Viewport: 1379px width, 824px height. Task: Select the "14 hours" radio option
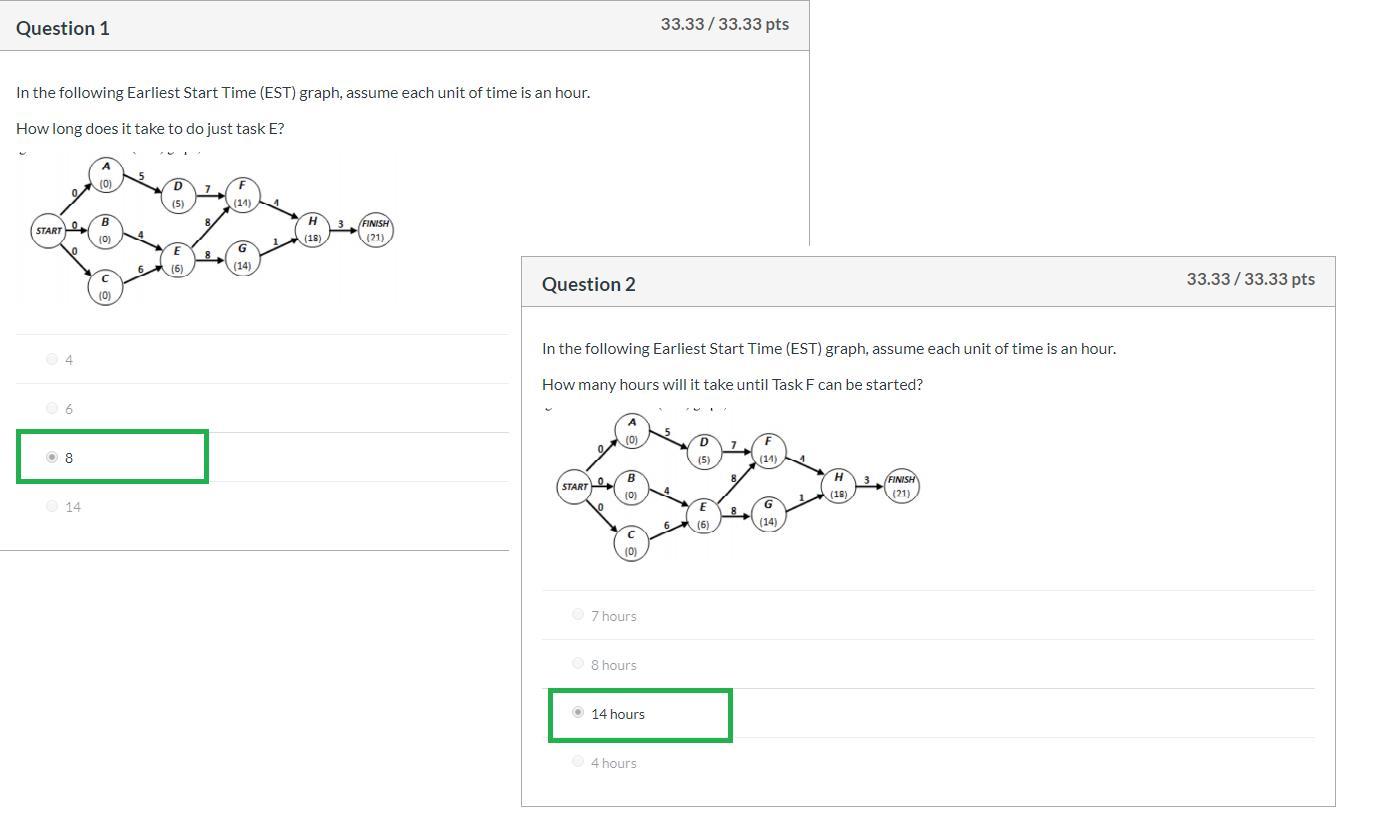coord(578,713)
